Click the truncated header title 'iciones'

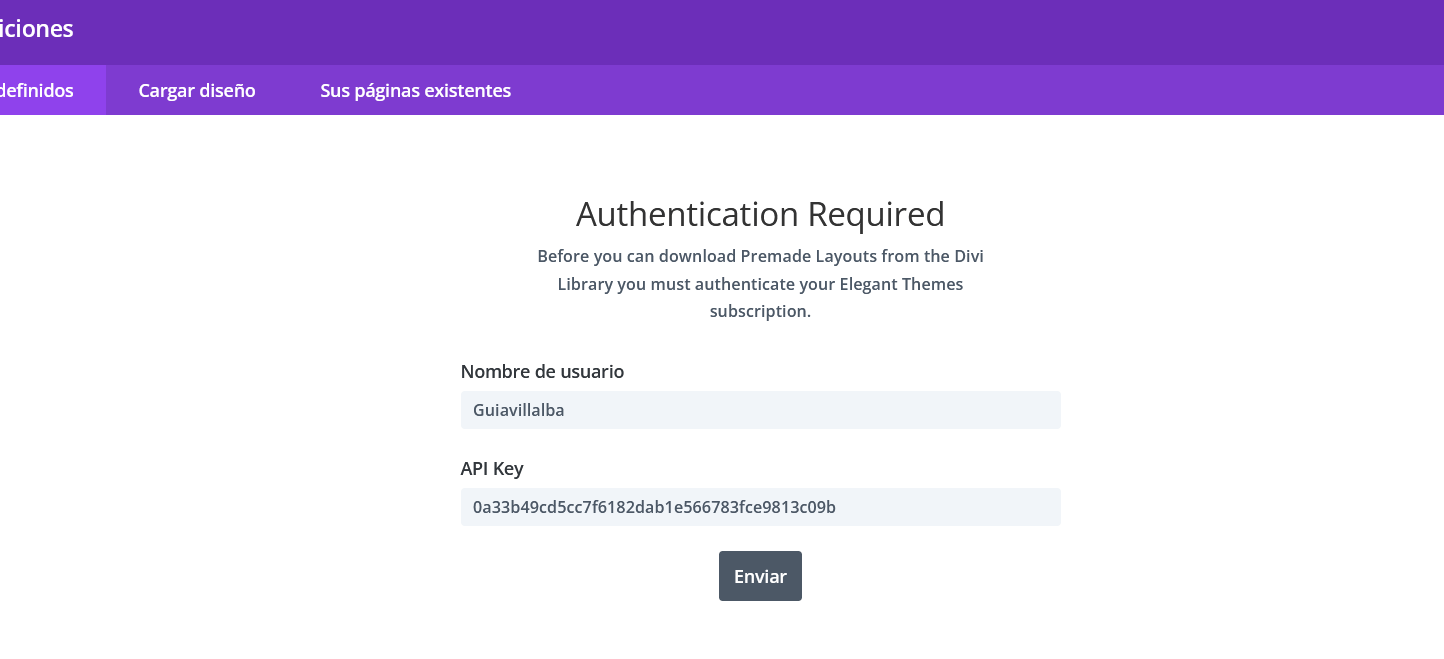tap(37, 29)
